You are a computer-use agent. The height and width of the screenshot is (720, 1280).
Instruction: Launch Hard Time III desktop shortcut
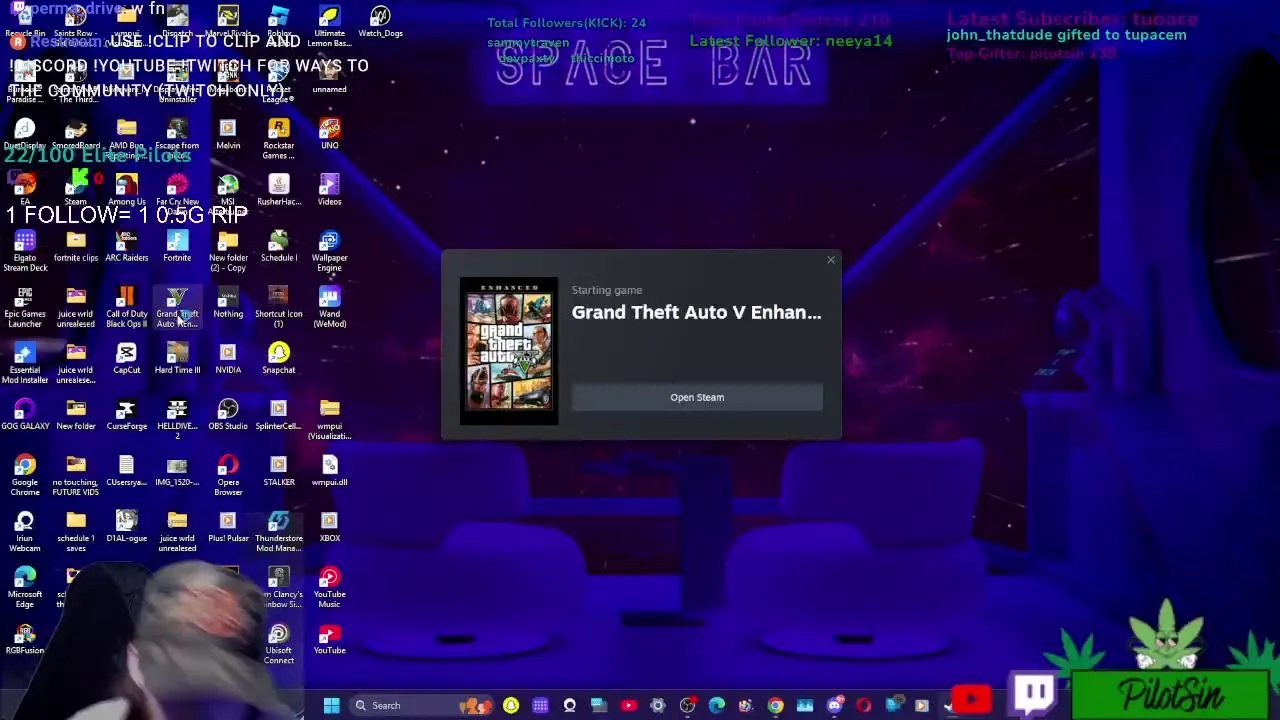coord(177,357)
